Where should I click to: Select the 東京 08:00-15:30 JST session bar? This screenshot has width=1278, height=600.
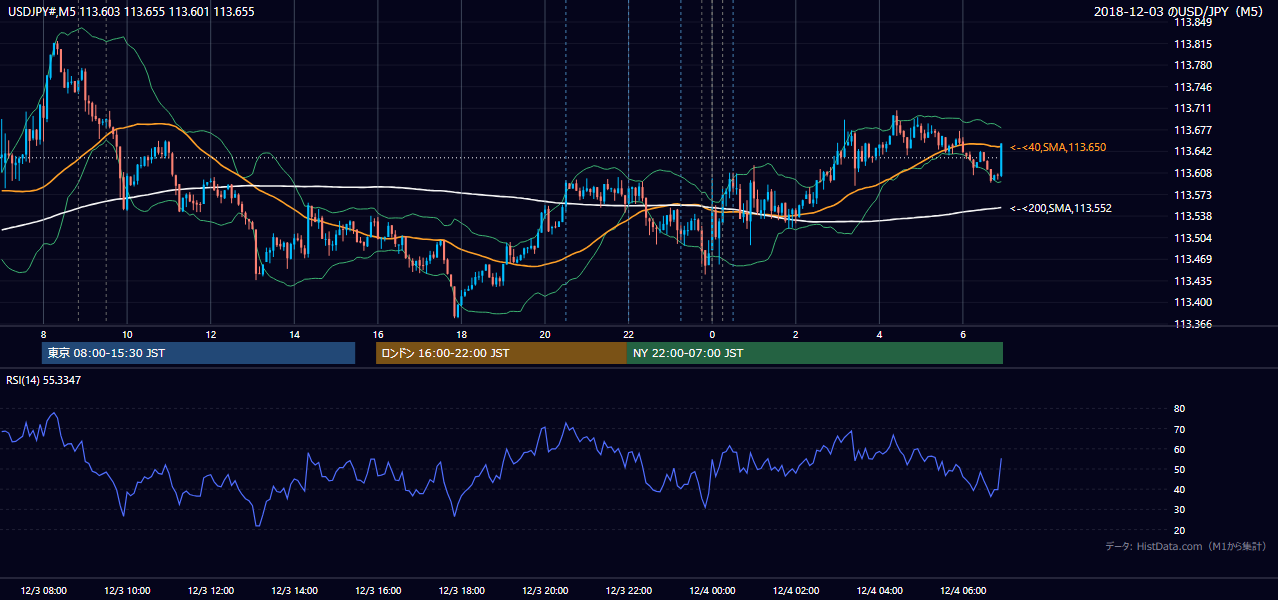(x=198, y=353)
